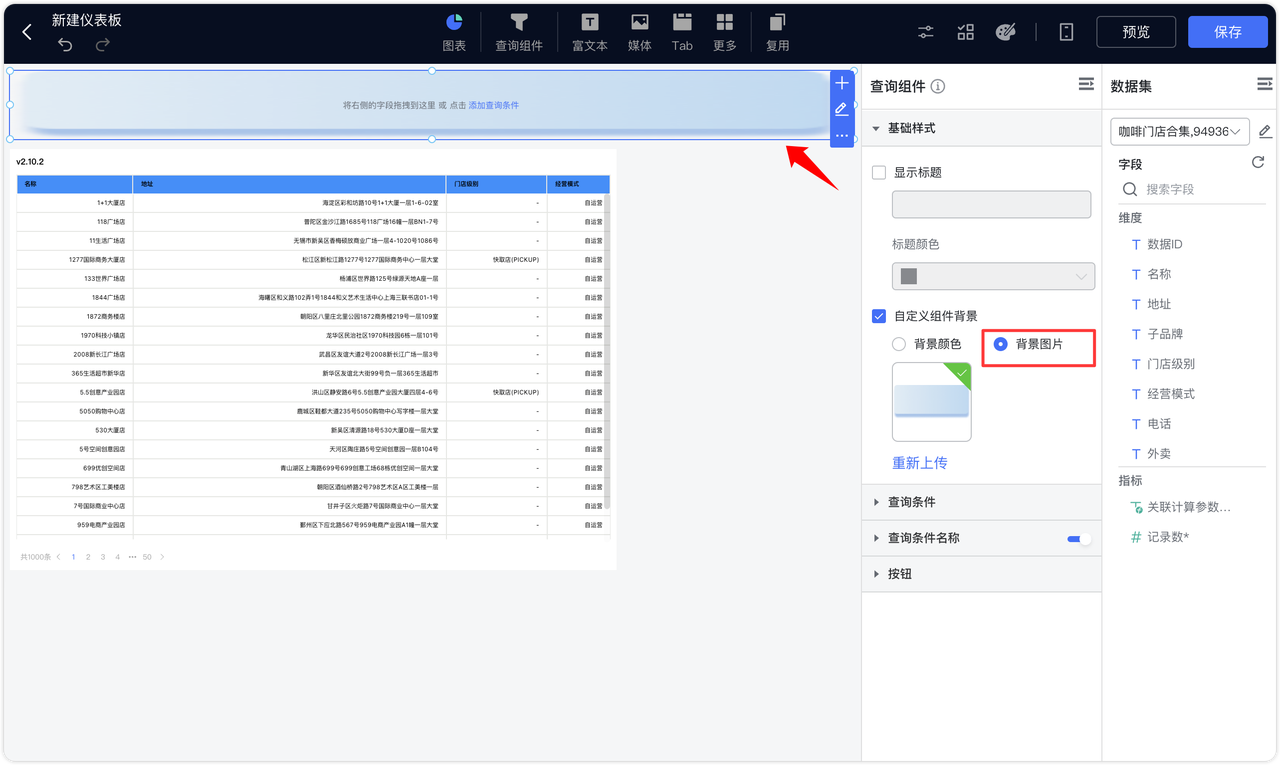The width and height of the screenshot is (1280, 765).
Task: Select the 数据ID dimension field
Action: (x=1165, y=244)
